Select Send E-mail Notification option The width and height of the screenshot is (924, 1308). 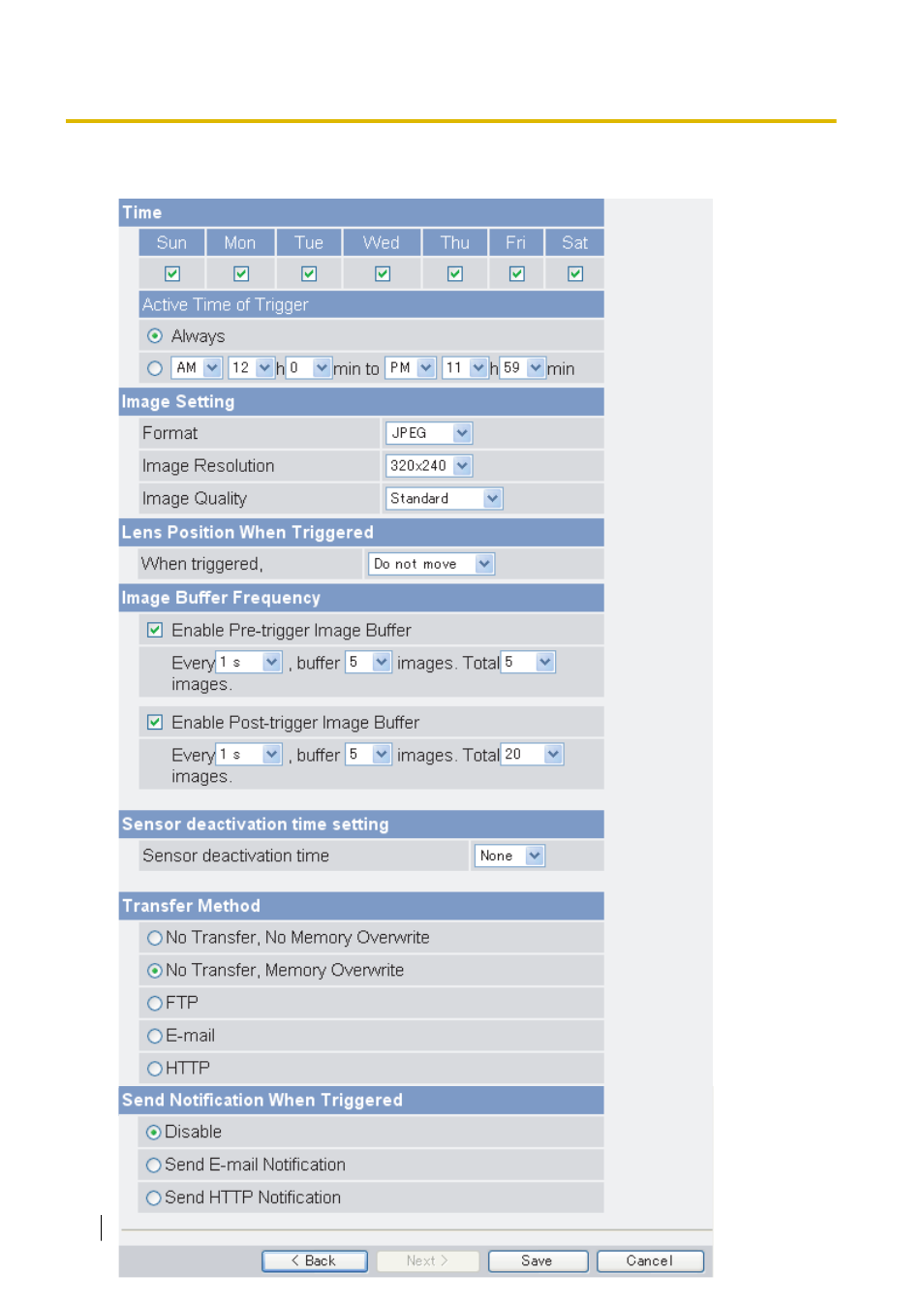pyautogui.click(x=154, y=1166)
